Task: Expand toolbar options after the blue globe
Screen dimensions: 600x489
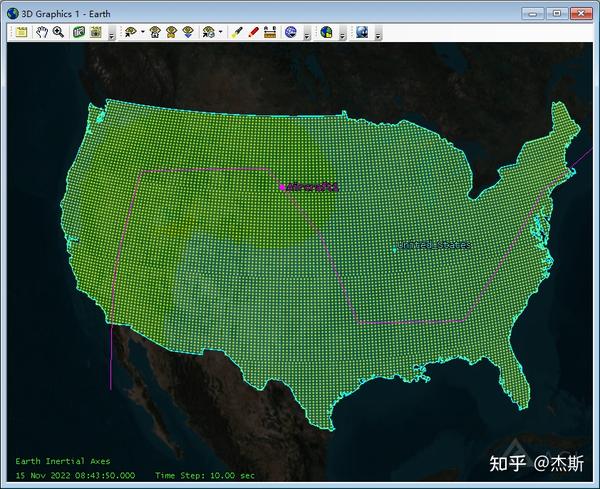Action: (307, 33)
